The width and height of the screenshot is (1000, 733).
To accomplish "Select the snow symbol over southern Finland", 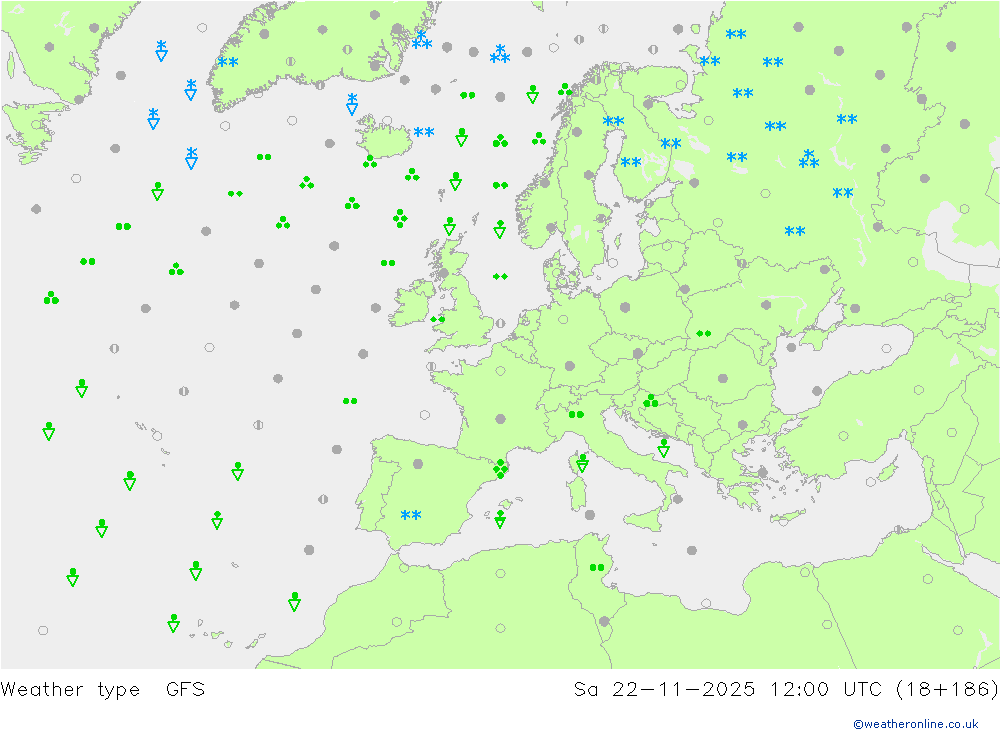I will [x=631, y=162].
